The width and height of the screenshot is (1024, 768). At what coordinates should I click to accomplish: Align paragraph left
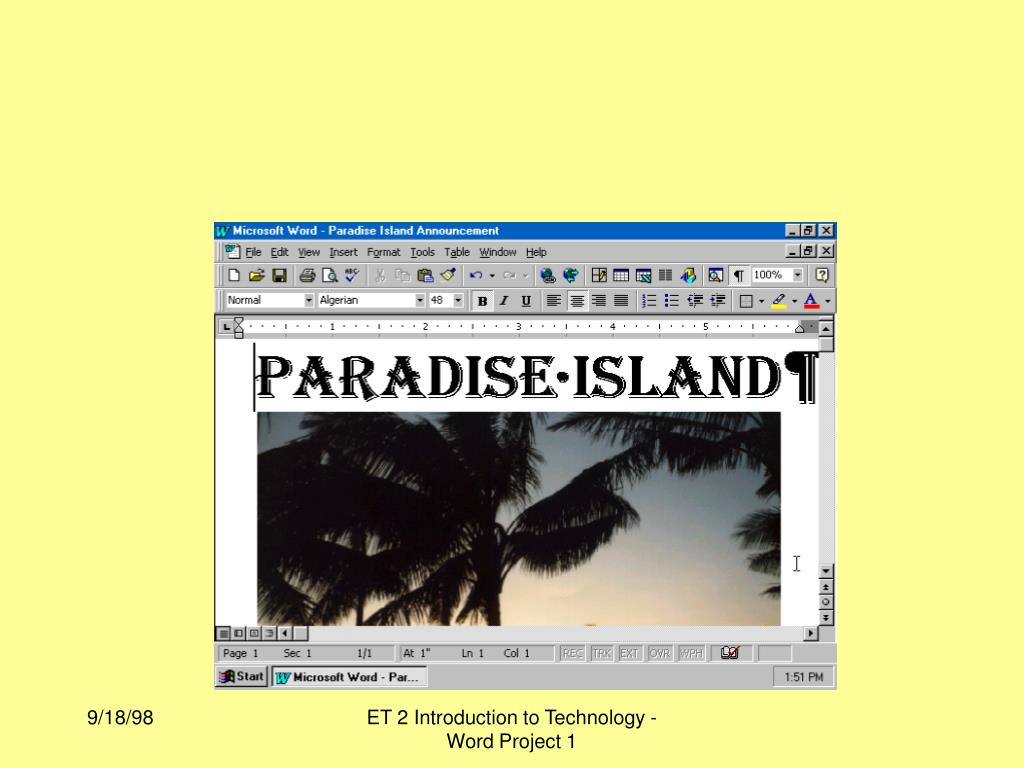pos(553,300)
